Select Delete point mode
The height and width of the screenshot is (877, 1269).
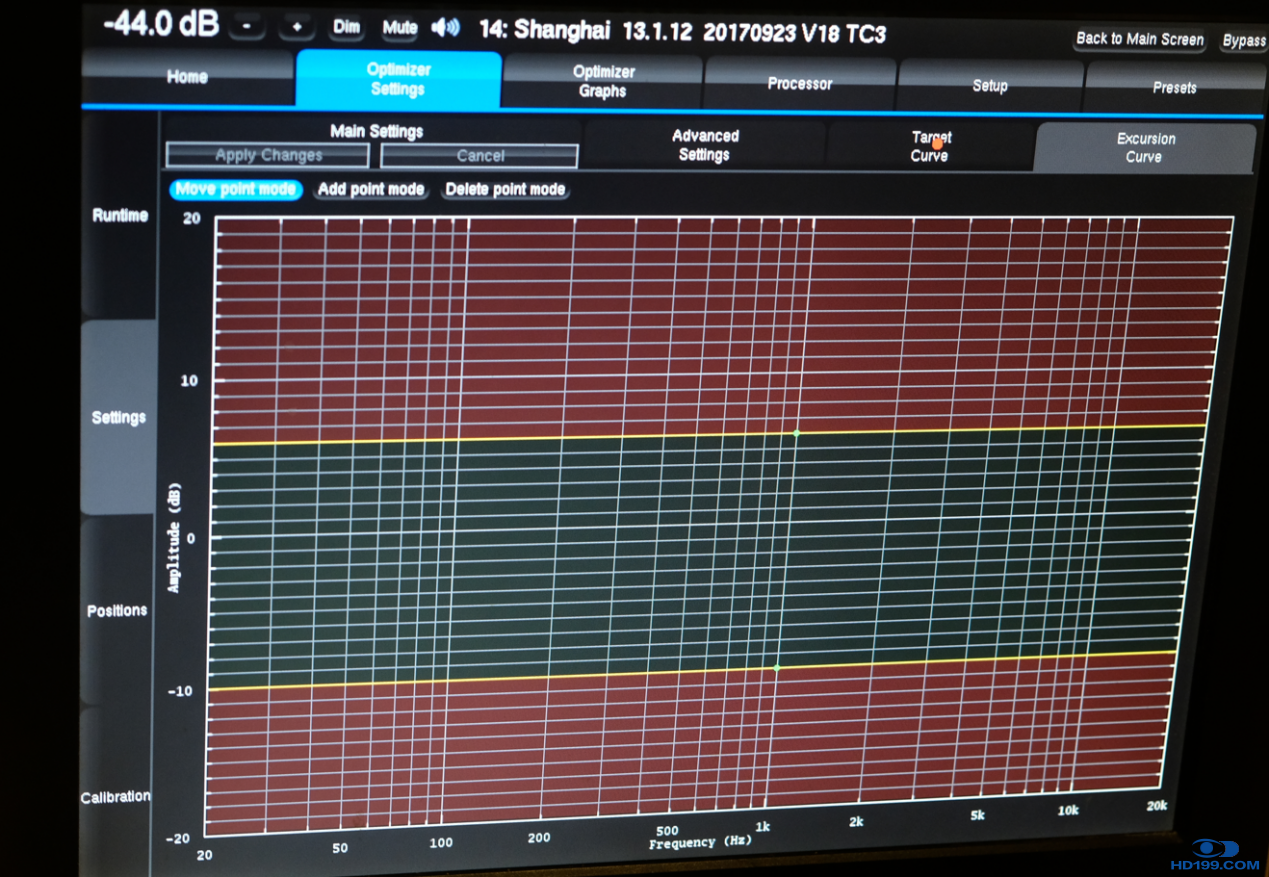505,189
